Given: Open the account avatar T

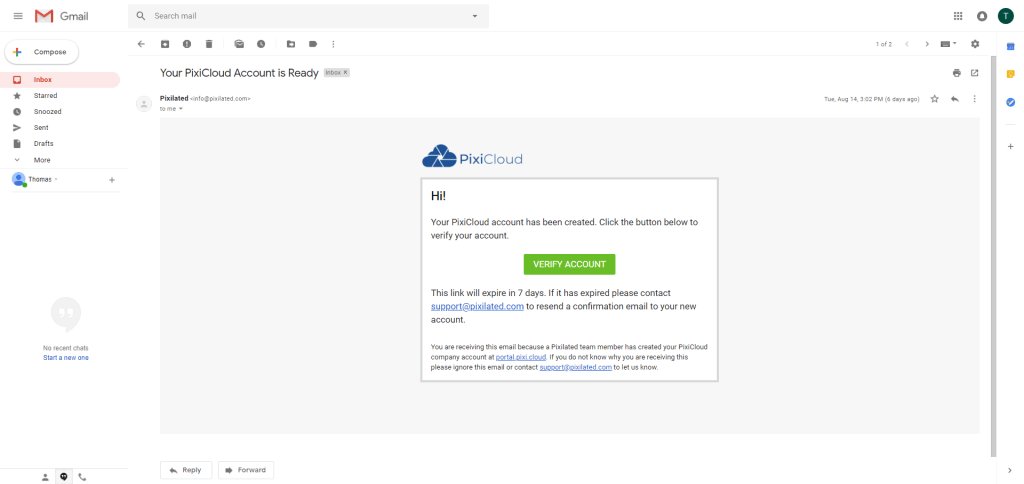Looking at the screenshot, I should pos(1006,16).
